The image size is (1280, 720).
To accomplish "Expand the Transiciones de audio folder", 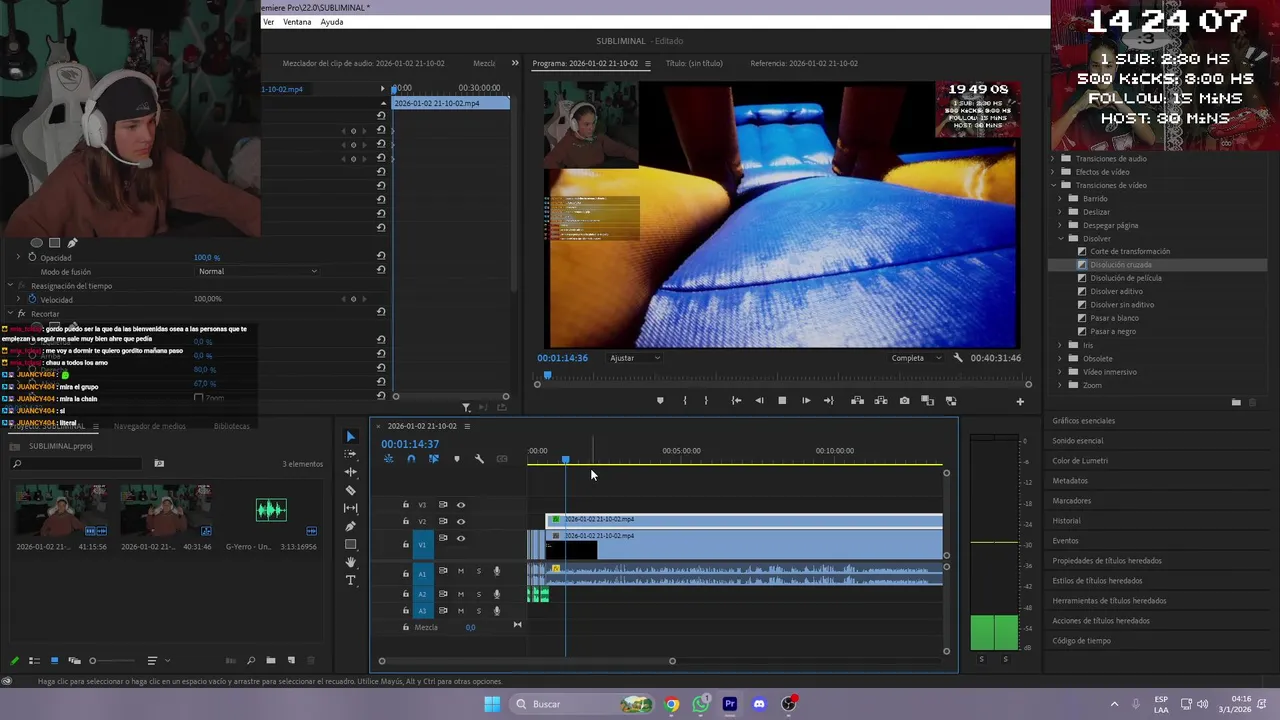I will [1053, 159].
